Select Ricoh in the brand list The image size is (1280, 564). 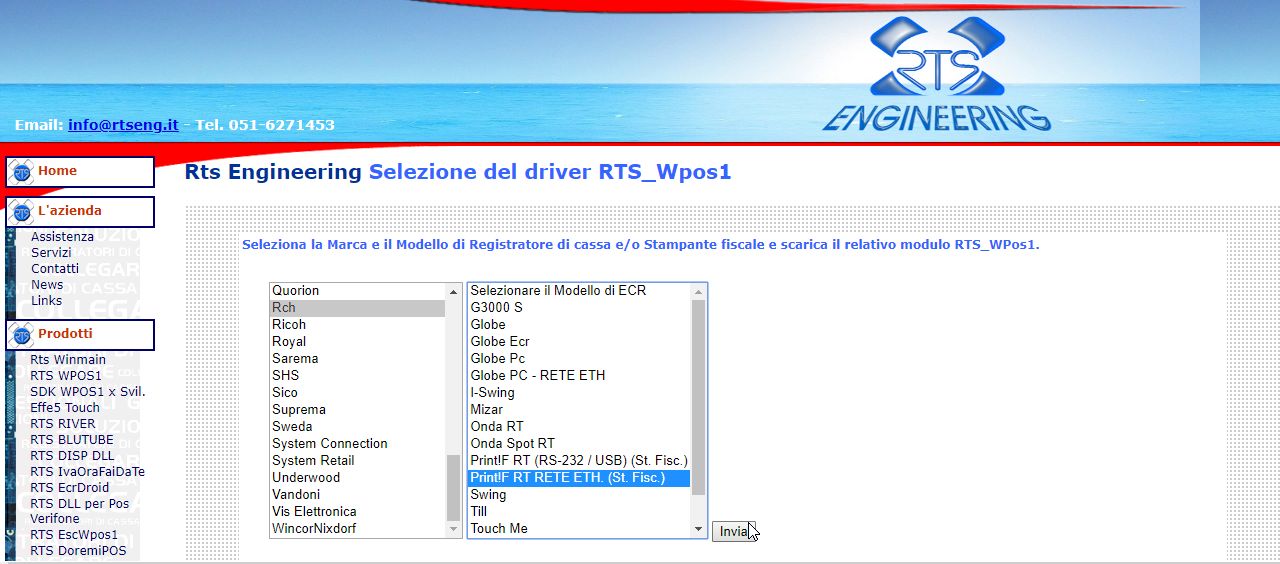[357, 325]
